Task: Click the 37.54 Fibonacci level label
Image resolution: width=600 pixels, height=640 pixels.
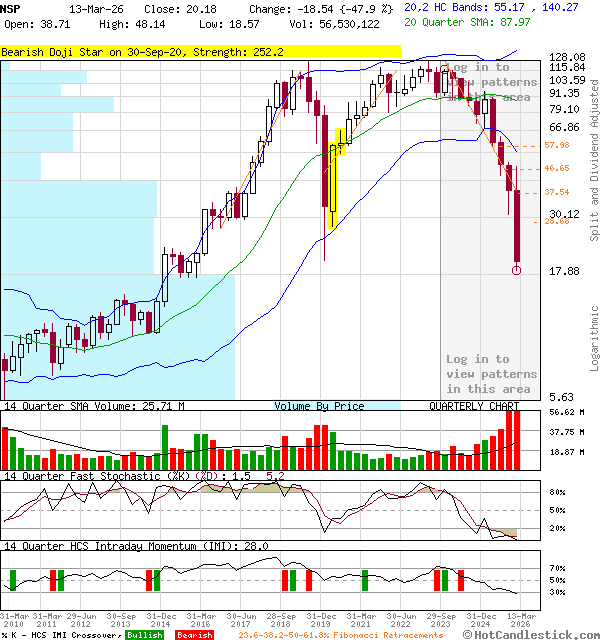Action: tap(557, 192)
